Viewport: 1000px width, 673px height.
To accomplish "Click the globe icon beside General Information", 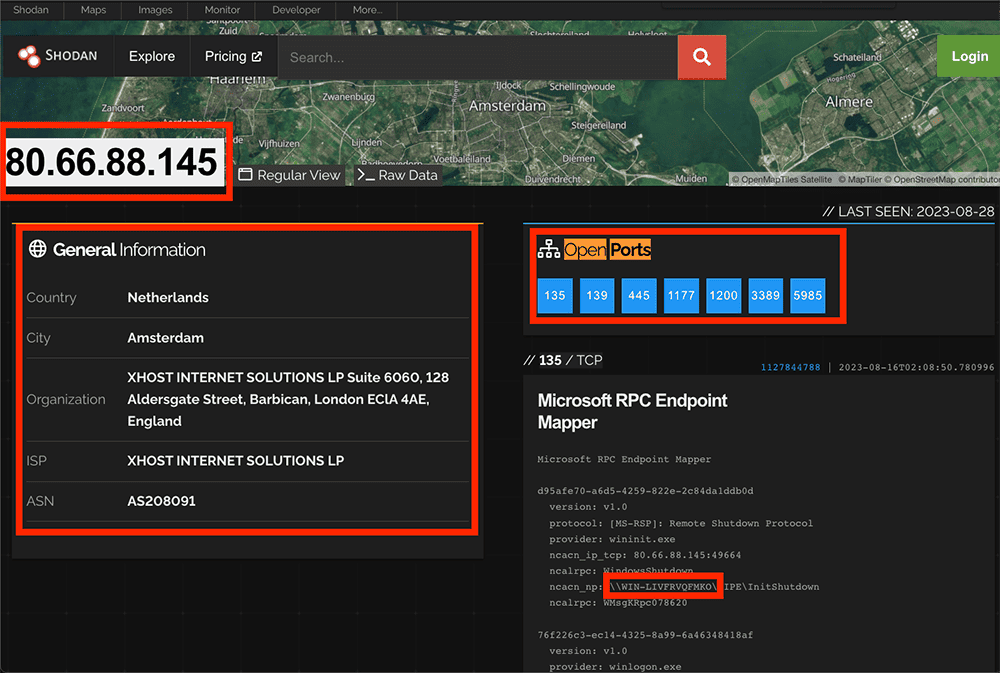I will pyautogui.click(x=37, y=250).
